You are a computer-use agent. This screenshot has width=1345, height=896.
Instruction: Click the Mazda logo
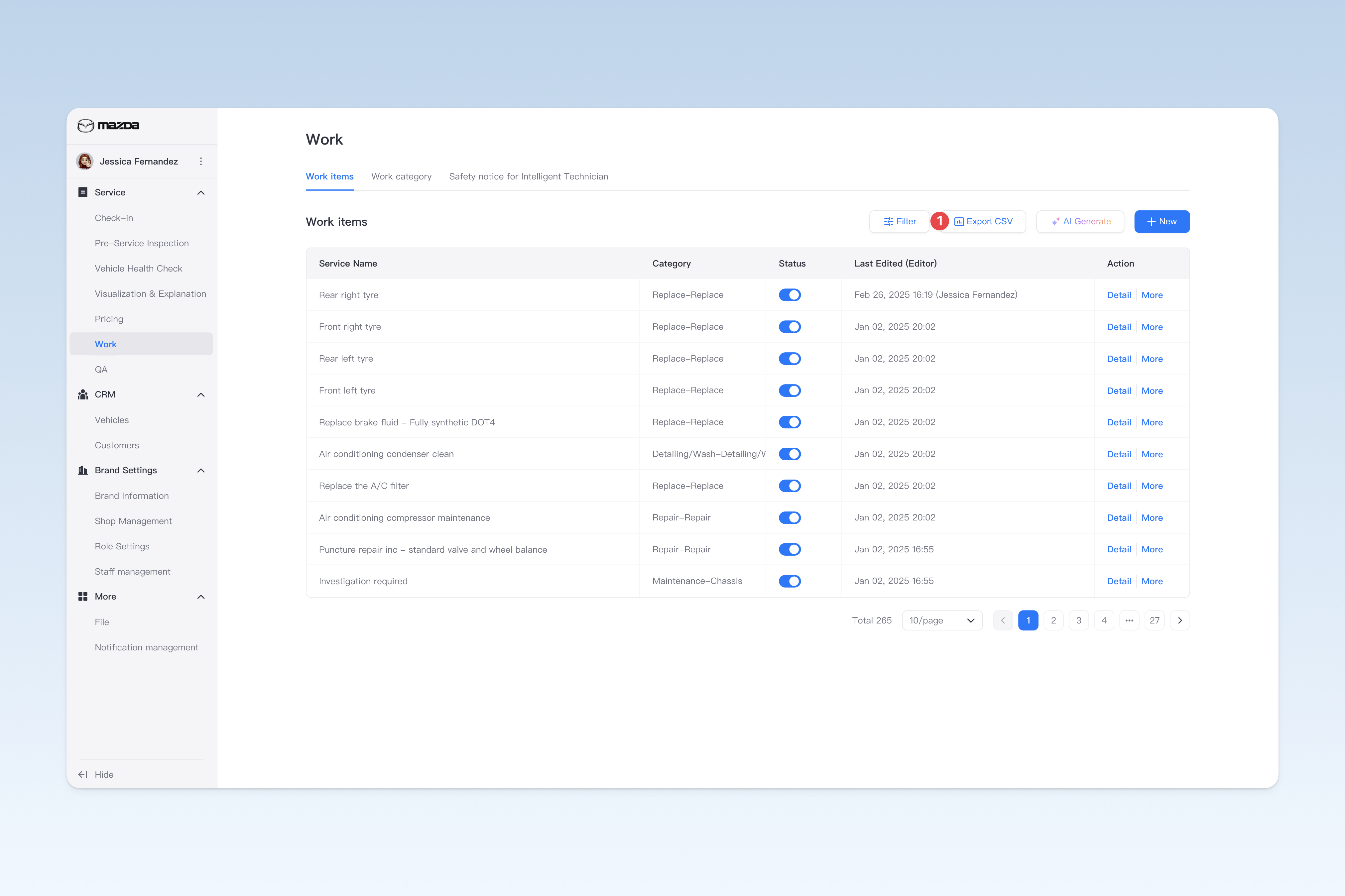[x=109, y=126]
